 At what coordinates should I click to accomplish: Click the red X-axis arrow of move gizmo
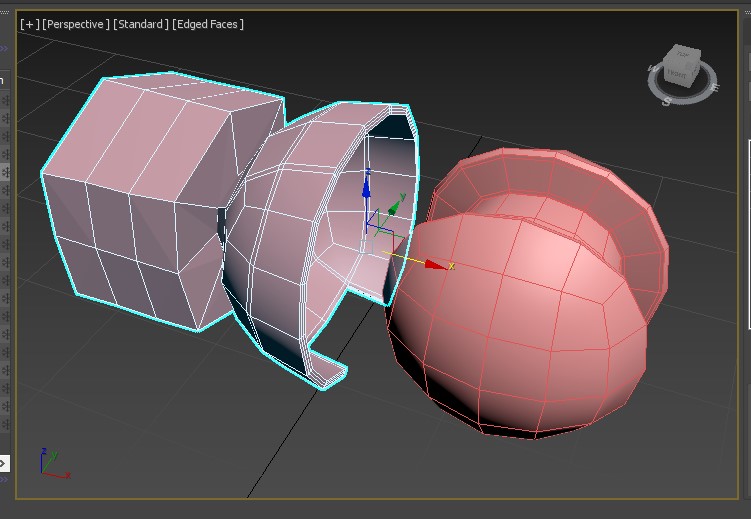(435, 265)
